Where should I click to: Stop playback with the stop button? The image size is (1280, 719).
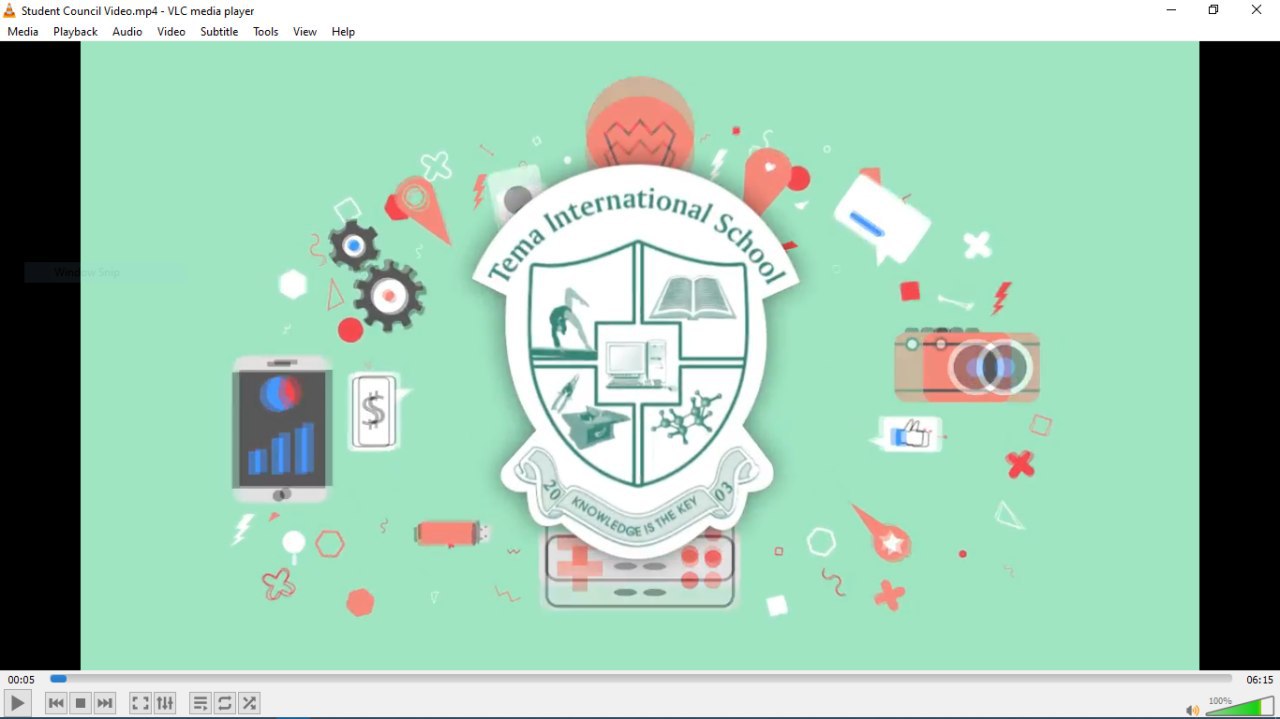click(81, 703)
